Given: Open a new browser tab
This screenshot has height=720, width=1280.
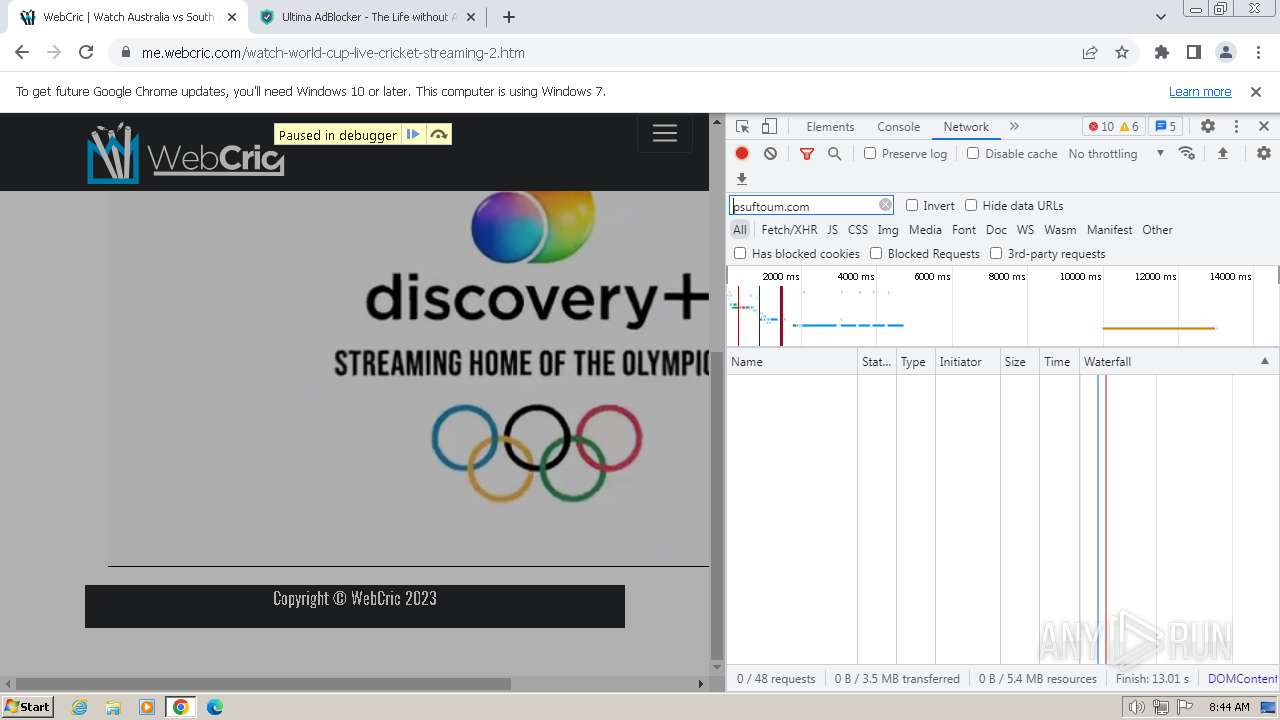Looking at the screenshot, I should [x=508, y=17].
